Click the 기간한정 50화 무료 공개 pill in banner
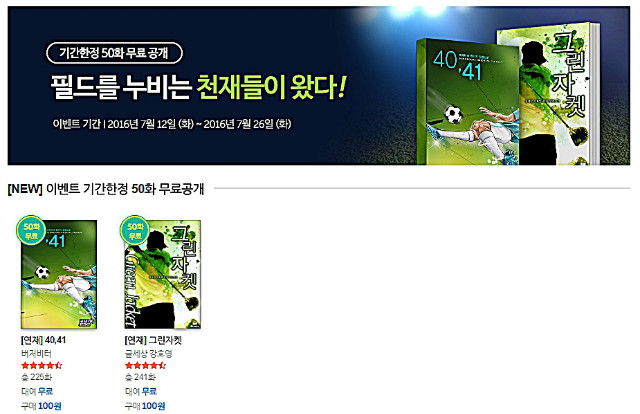Screen dimensions: 640x414 click(114, 53)
